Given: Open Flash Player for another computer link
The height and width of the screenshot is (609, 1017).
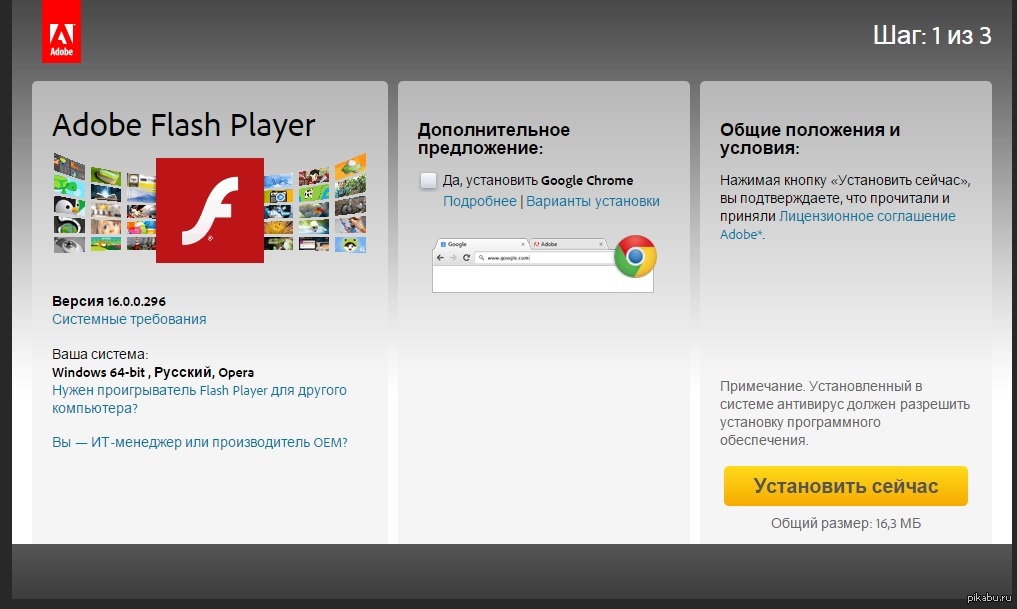Looking at the screenshot, I should point(199,399).
